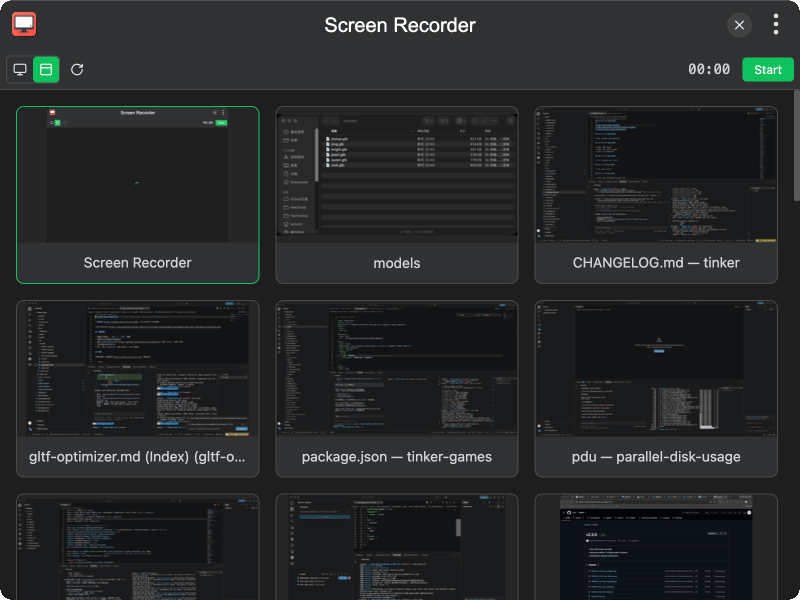Screen dimensions: 800x600
Task: Click the red Screen Recorder app icon
Action: pyautogui.click(x=24, y=24)
